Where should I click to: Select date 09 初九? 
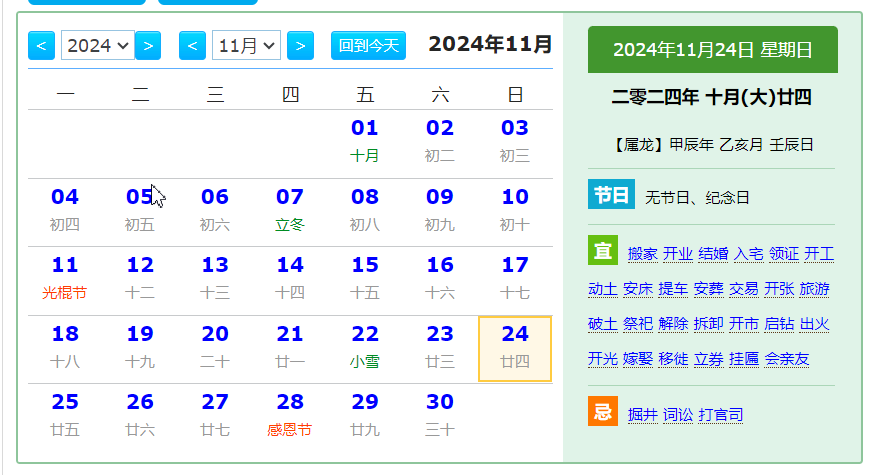click(440, 210)
